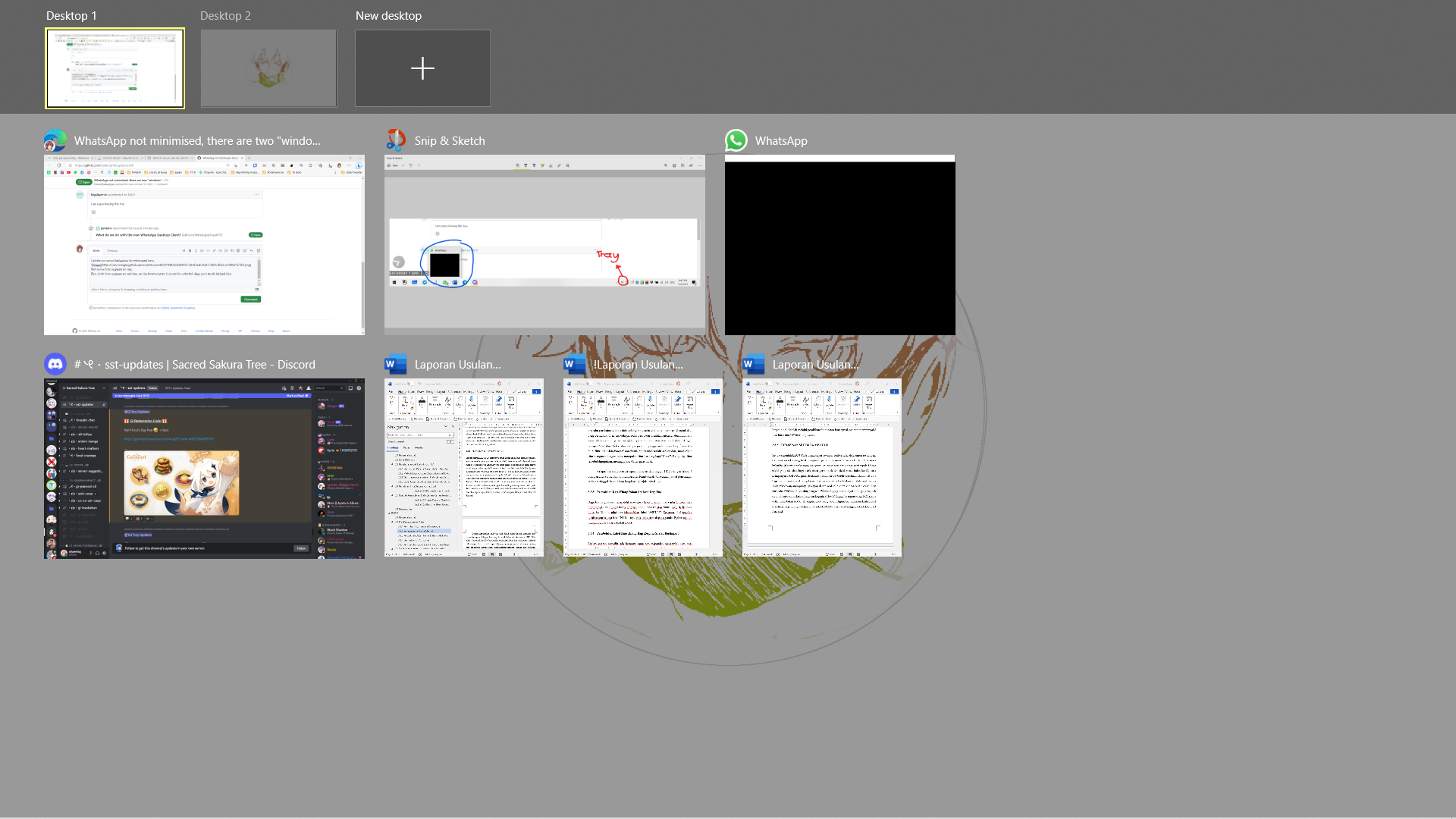Open the black WhatsApp window preview
This screenshot has height=819, width=1456.
(839, 246)
